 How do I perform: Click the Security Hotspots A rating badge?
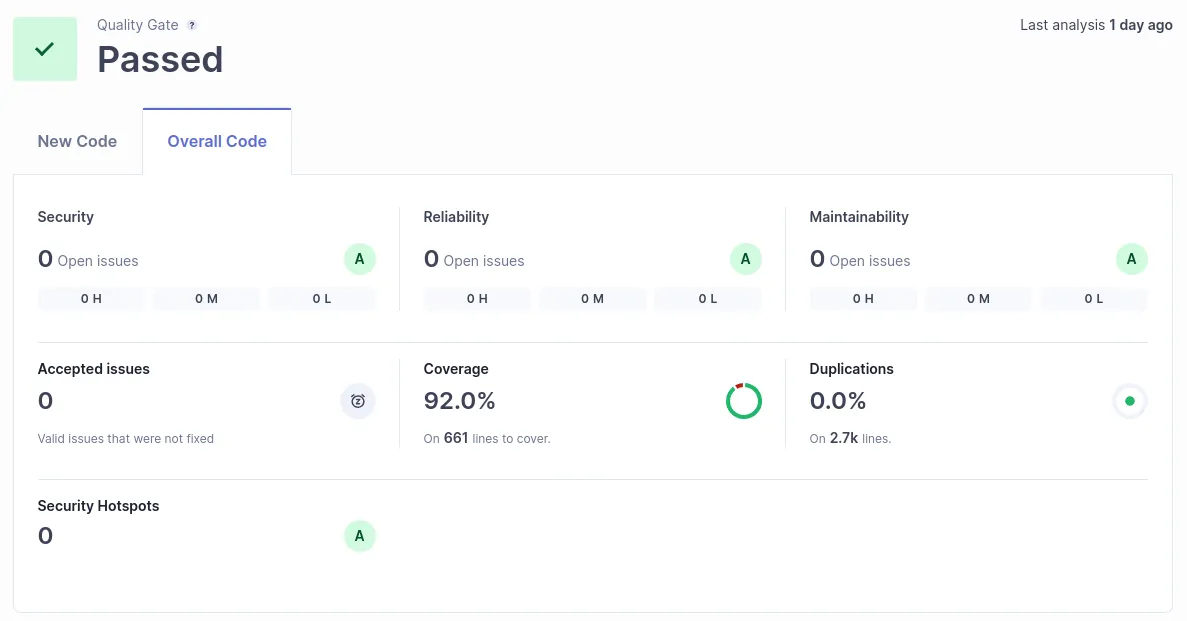[360, 536]
